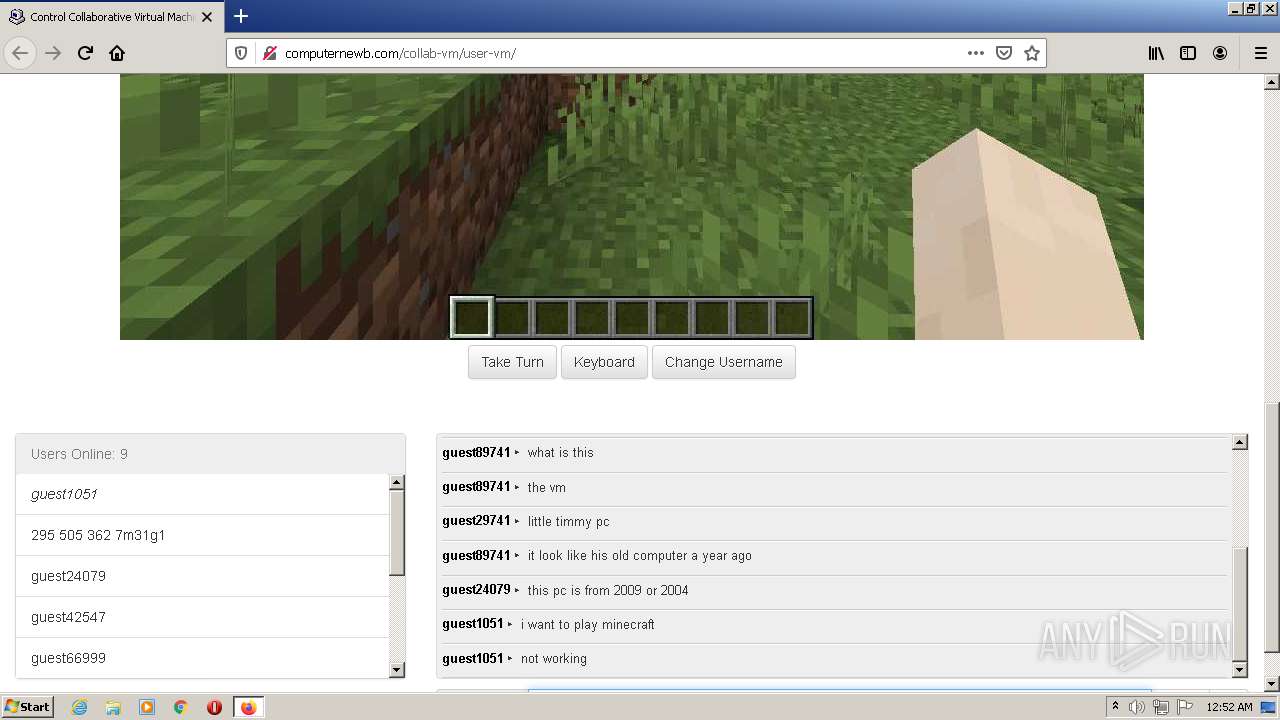Screen dimensions: 1280x720
Task: Click the page vertical scrollbar thumb
Action: pos(1271,527)
